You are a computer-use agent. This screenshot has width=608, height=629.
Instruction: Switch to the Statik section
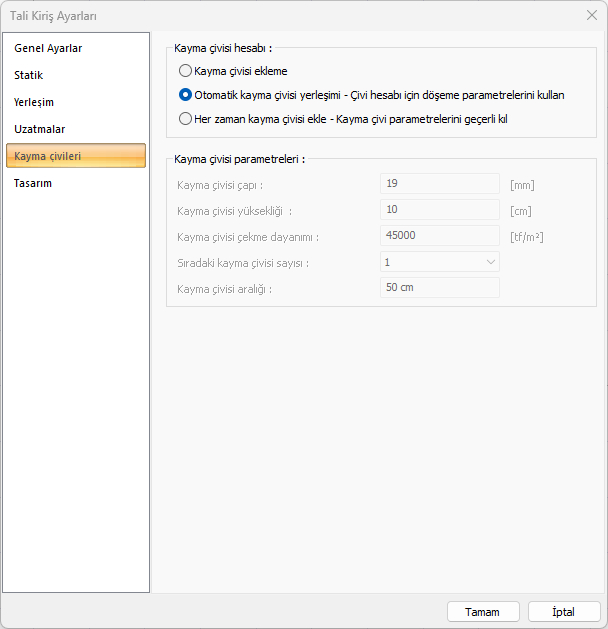point(29,75)
